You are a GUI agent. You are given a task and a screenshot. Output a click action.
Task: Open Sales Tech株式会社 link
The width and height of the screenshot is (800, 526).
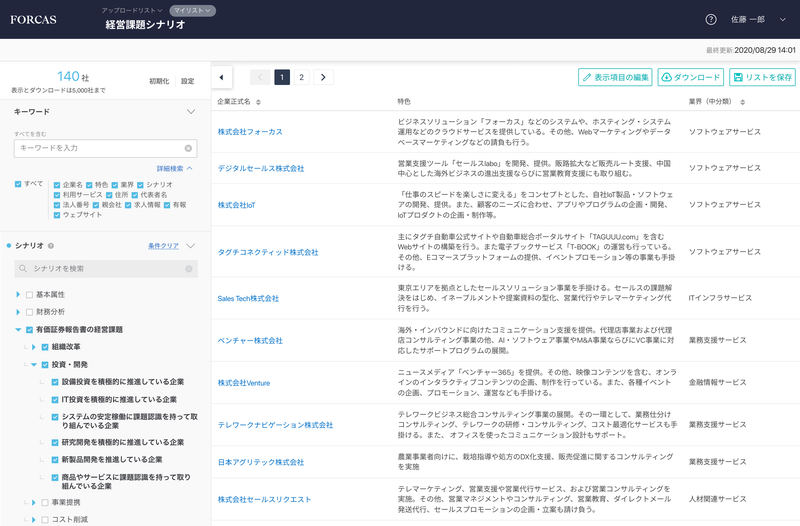pyautogui.click(x=248, y=298)
